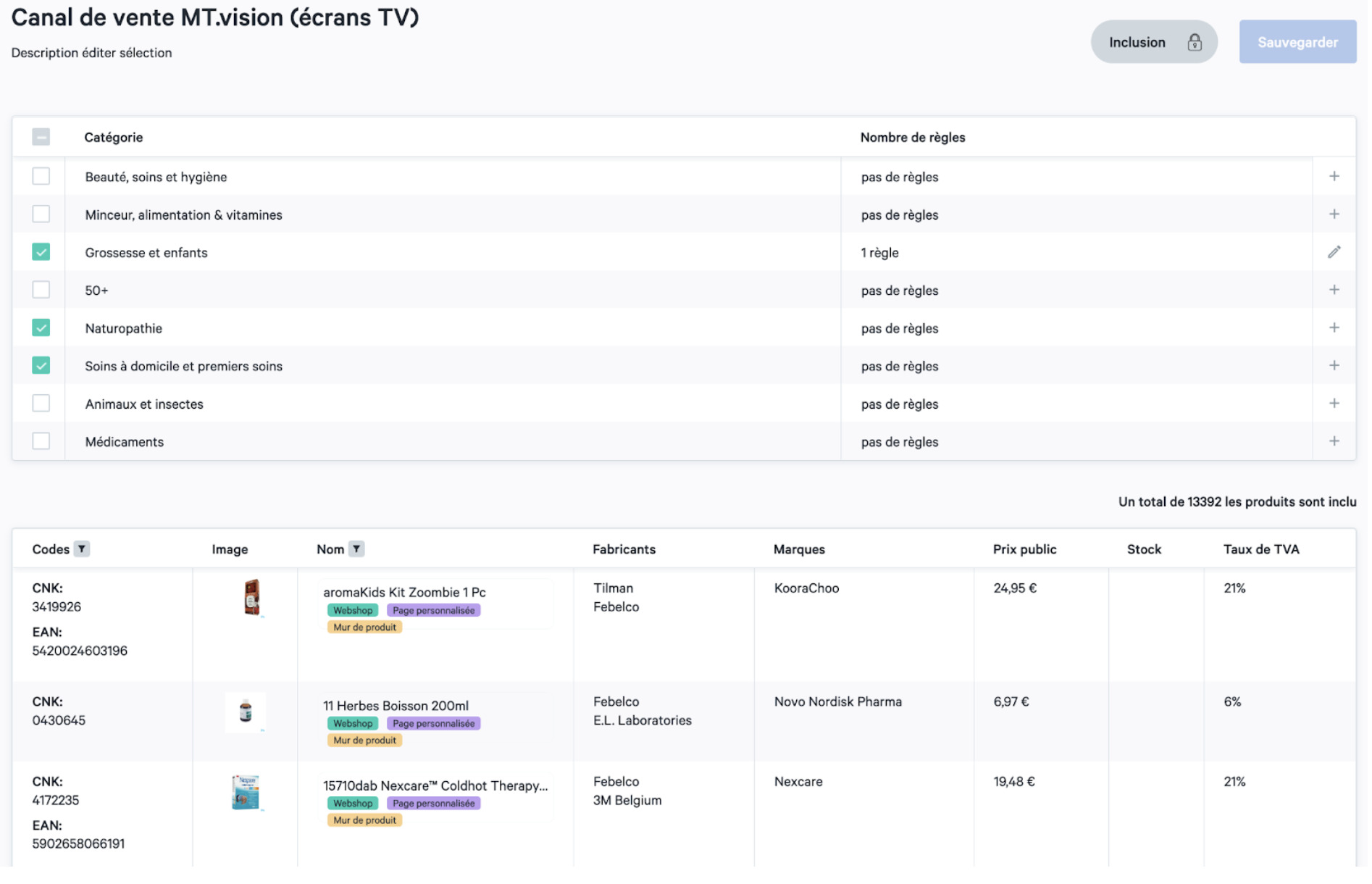Open aromaKids Kit Zoombie product image
Image resolution: width=1372 pixels, height=884 pixels.
(251, 598)
